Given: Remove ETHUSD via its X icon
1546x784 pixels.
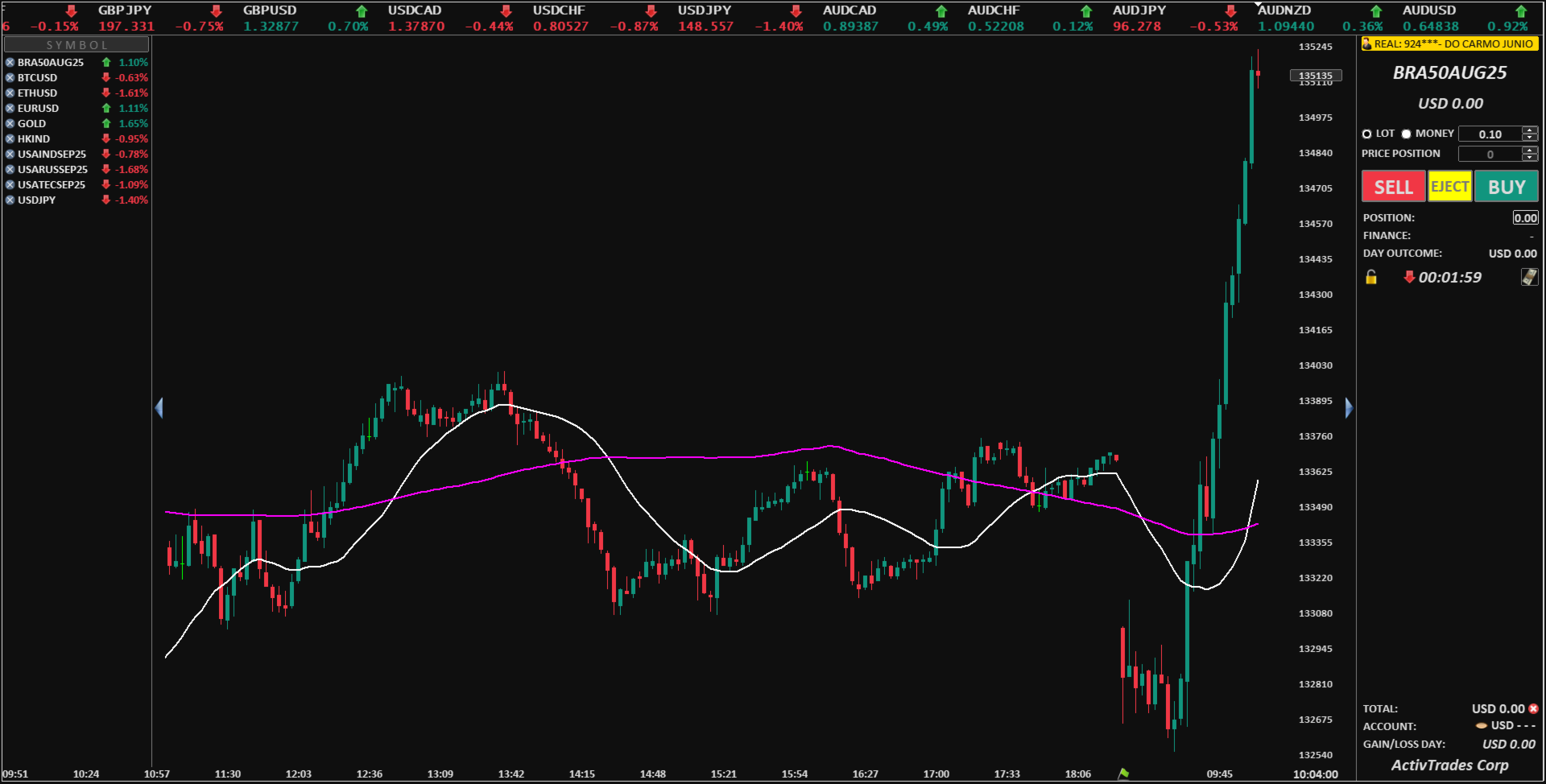Looking at the screenshot, I should pos(10,93).
